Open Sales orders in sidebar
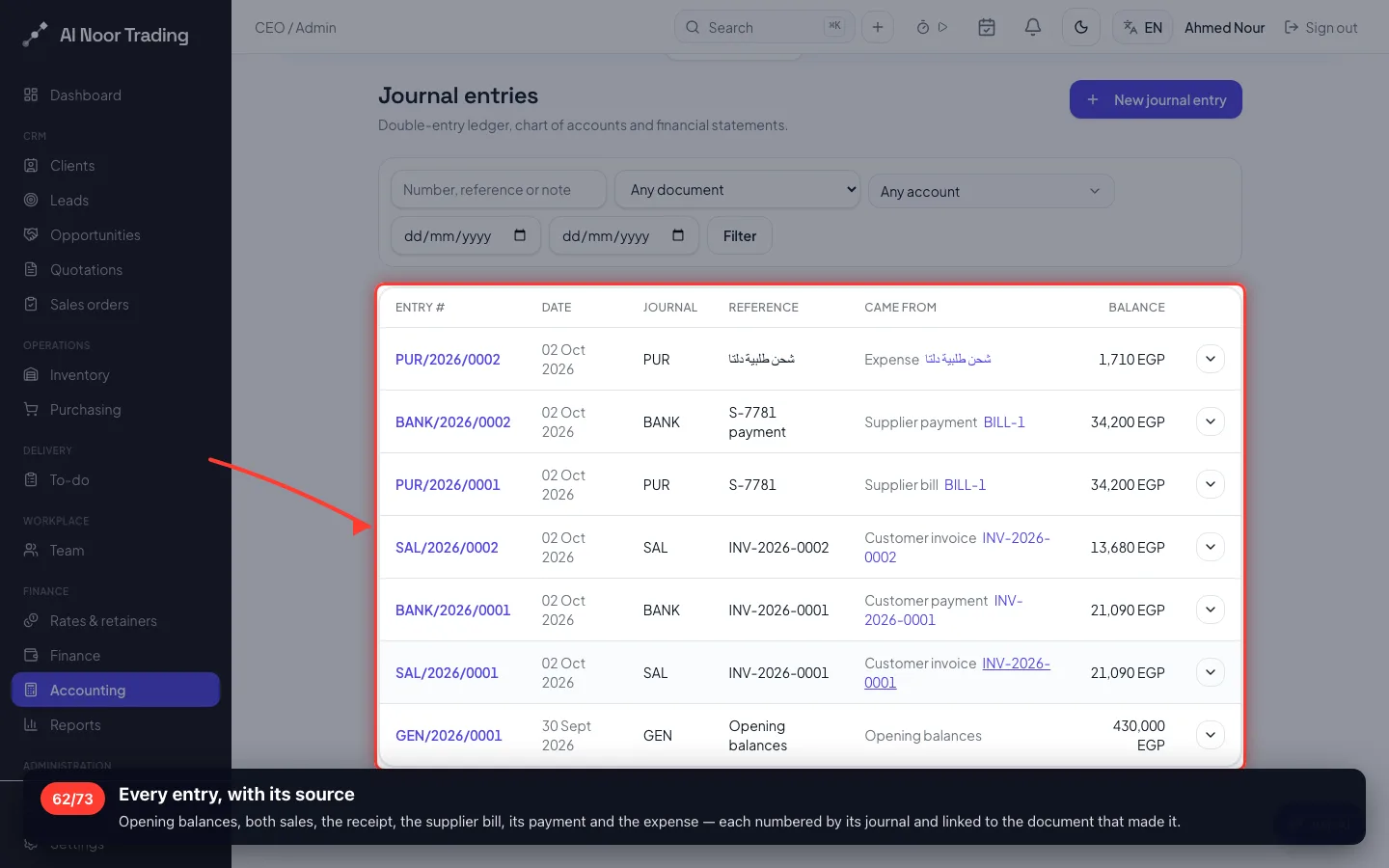The height and width of the screenshot is (868, 1389). tap(116, 304)
